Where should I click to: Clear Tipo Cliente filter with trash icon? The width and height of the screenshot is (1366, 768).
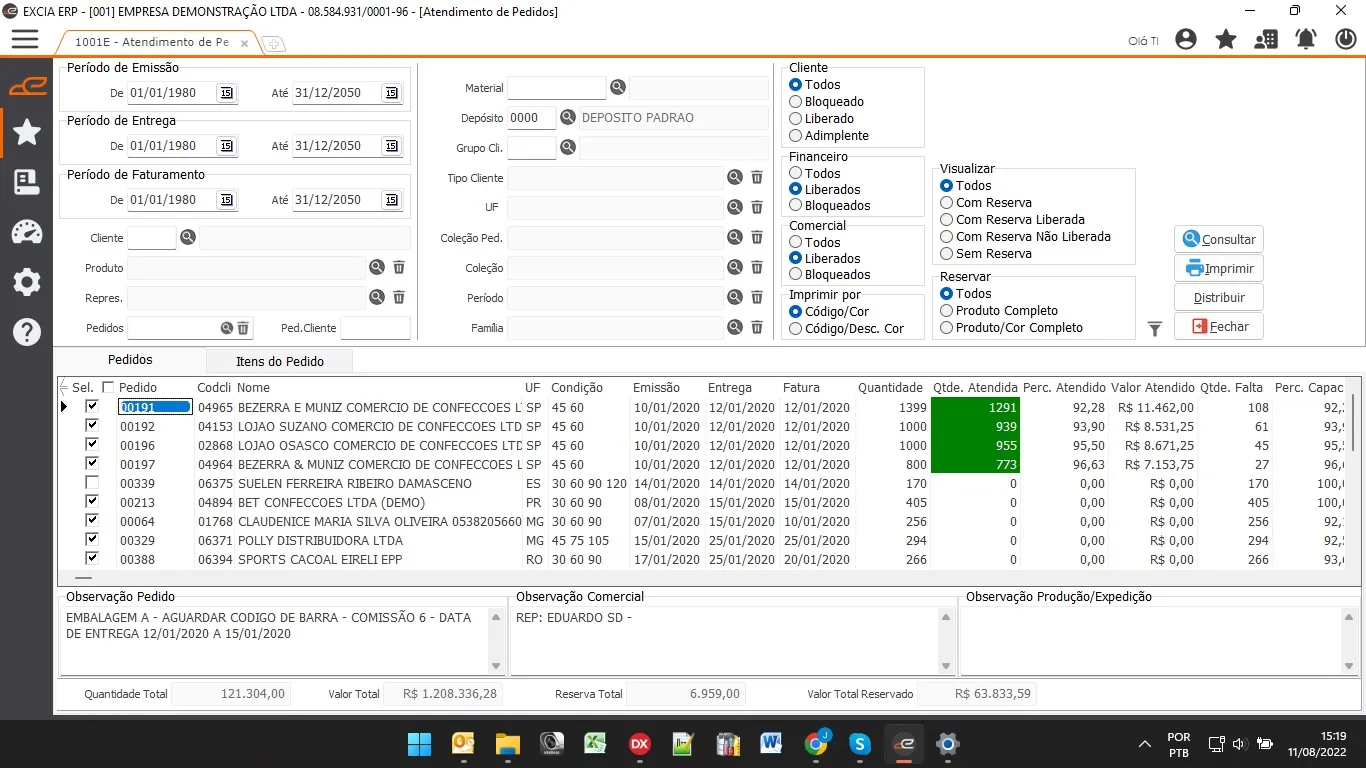click(757, 177)
